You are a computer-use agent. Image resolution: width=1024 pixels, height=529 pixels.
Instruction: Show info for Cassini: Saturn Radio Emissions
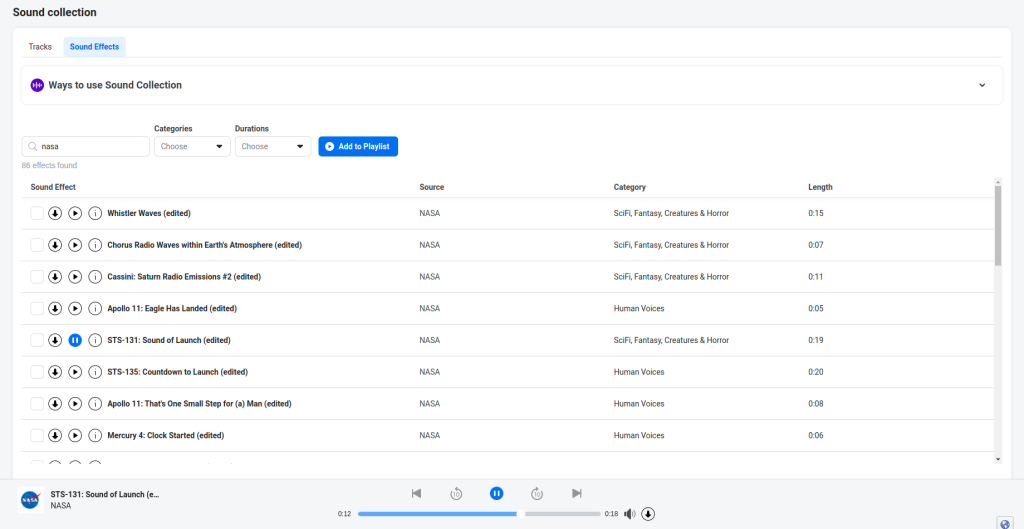tap(95, 276)
